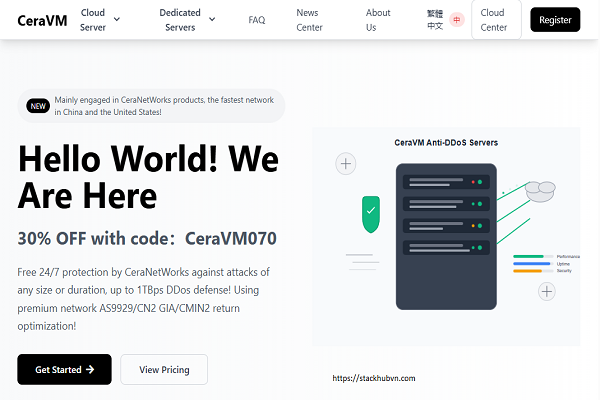The image size is (600, 400).
Task: Expand the Dedicated Servers chevron arrow
Action: click(x=212, y=19)
